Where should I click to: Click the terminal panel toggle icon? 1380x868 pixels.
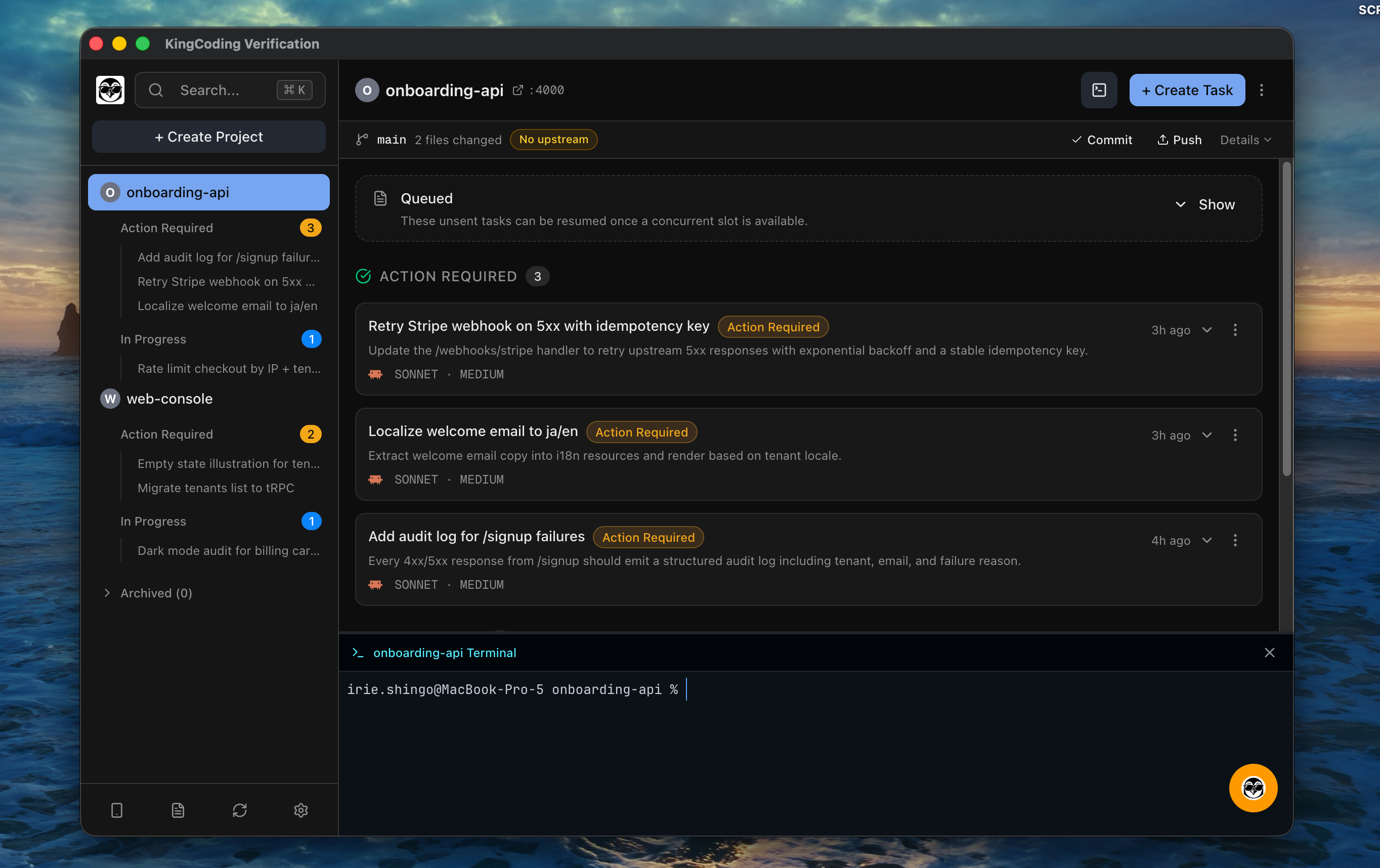click(1099, 90)
